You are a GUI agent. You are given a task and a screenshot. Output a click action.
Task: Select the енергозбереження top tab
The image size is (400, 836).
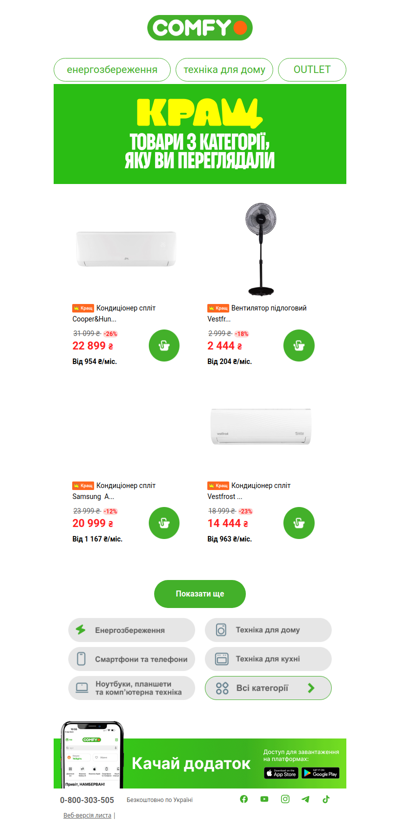pos(112,70)
